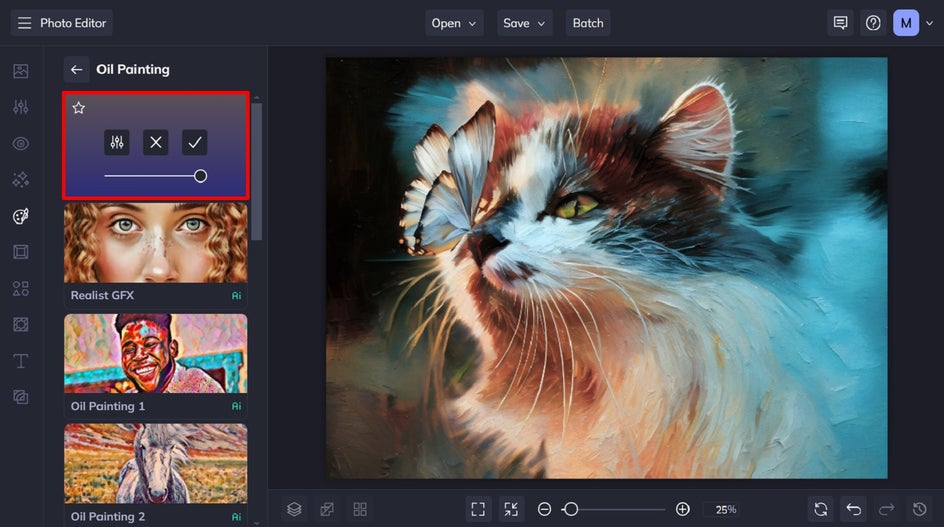The image size is (944, 527).
Task: Click the collapse to actual size icon
Action: tap(511, 510)
